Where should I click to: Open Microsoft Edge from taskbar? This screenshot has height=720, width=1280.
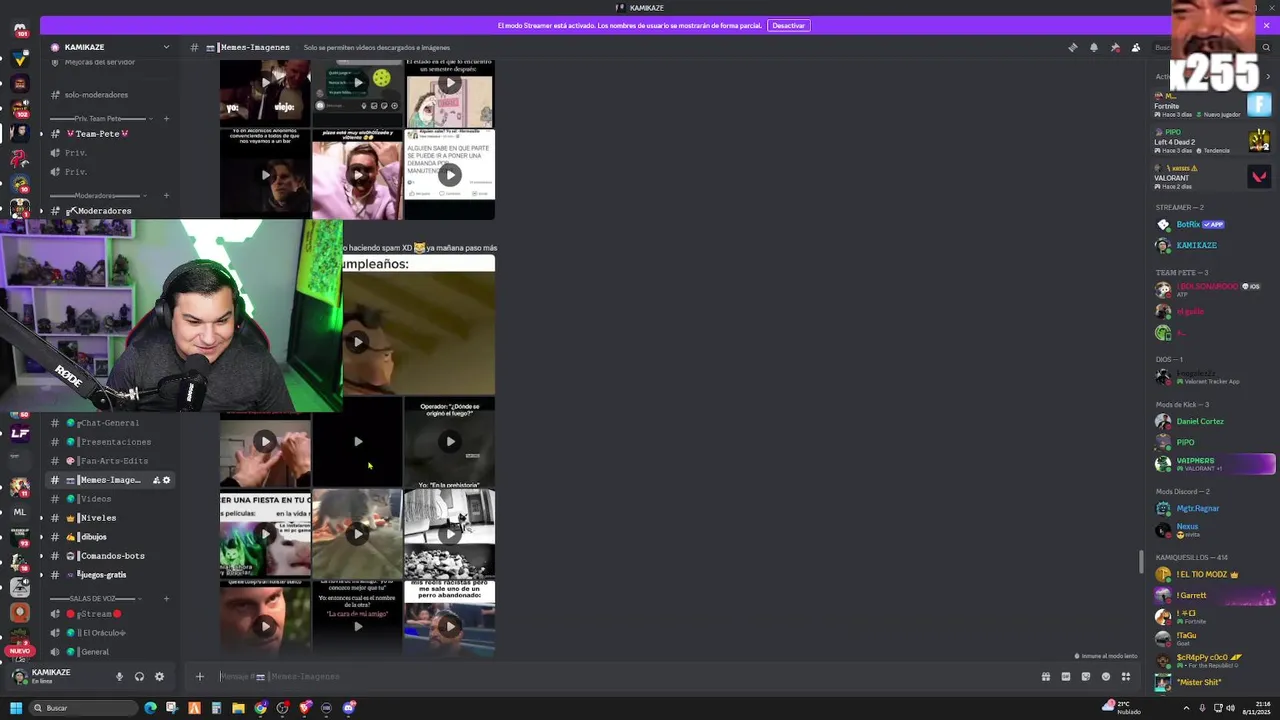pos(150,708)
